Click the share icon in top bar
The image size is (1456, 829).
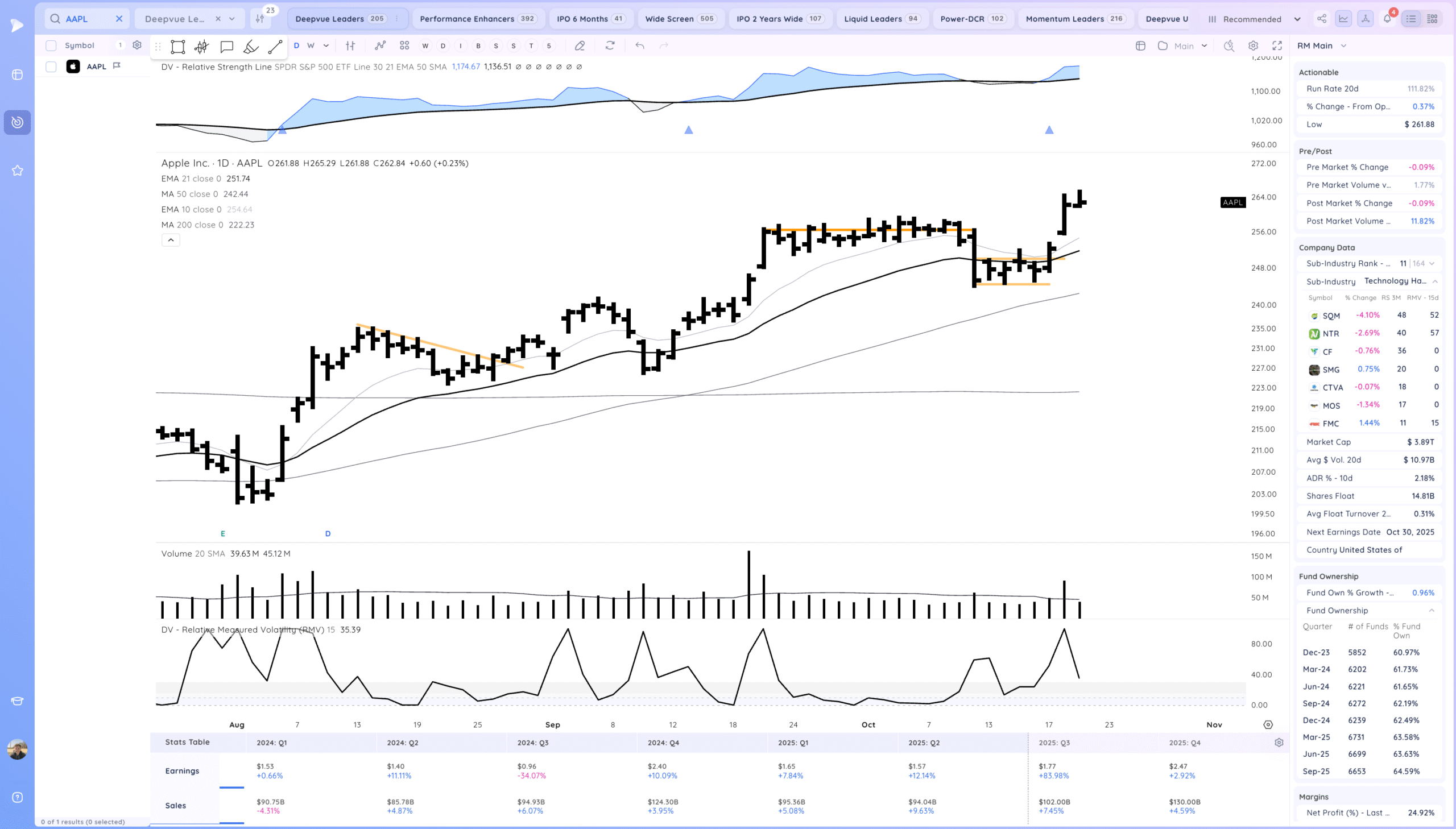(1322, 19)
